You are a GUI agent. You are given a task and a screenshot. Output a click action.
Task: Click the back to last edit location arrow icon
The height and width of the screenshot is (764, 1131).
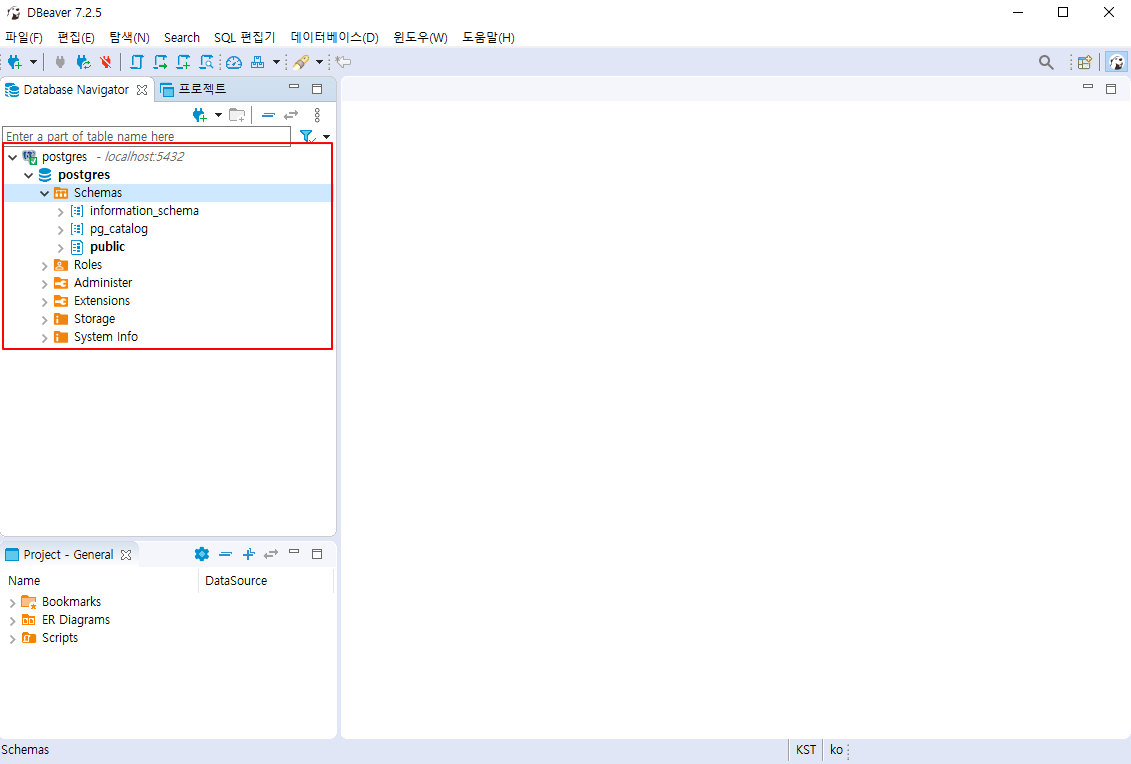click(344, 62)
